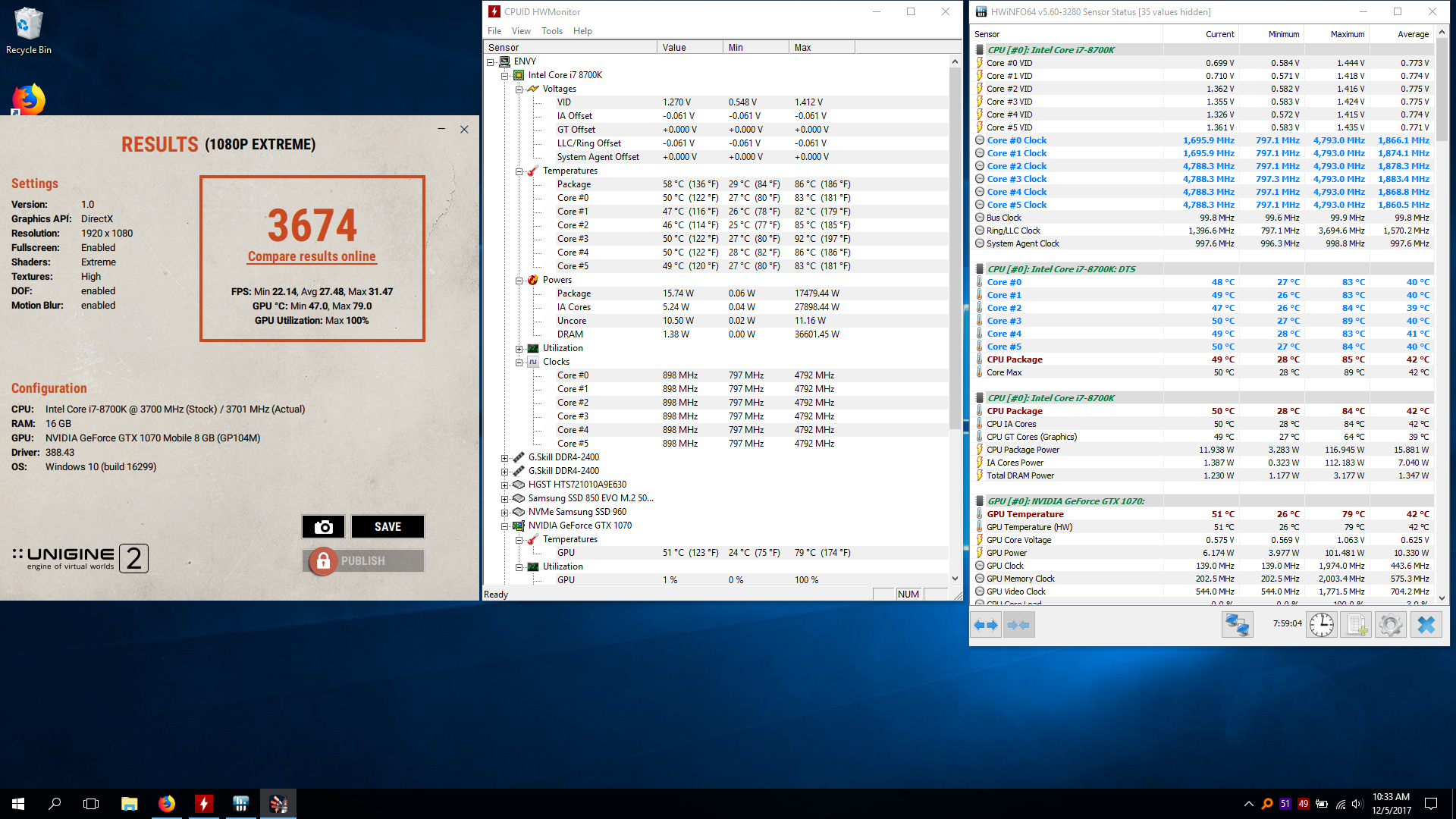Click the screenshot camera button in Unigine results

pos(324,526)
